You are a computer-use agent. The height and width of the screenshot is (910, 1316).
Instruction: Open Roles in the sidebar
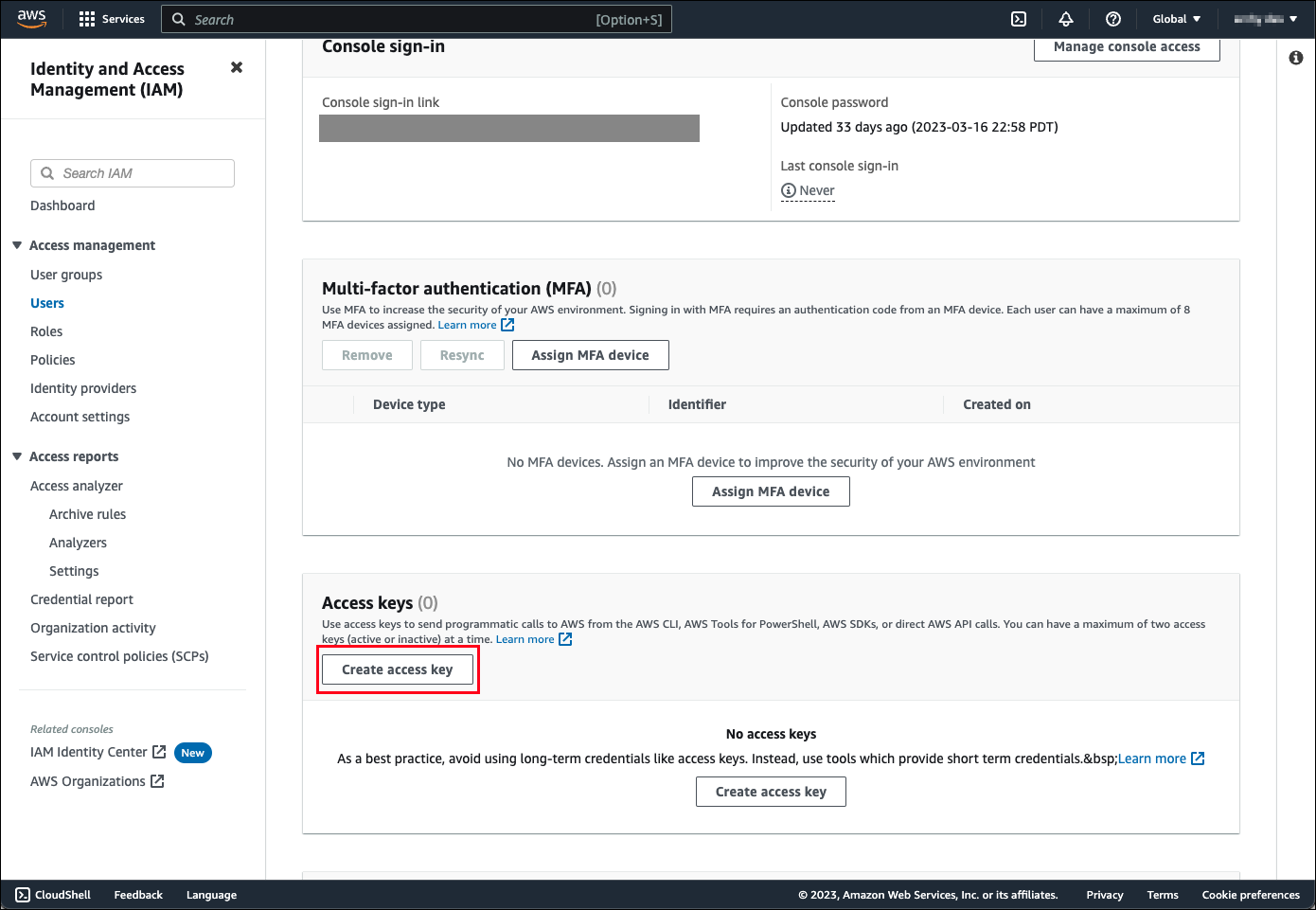pos(46,331)
